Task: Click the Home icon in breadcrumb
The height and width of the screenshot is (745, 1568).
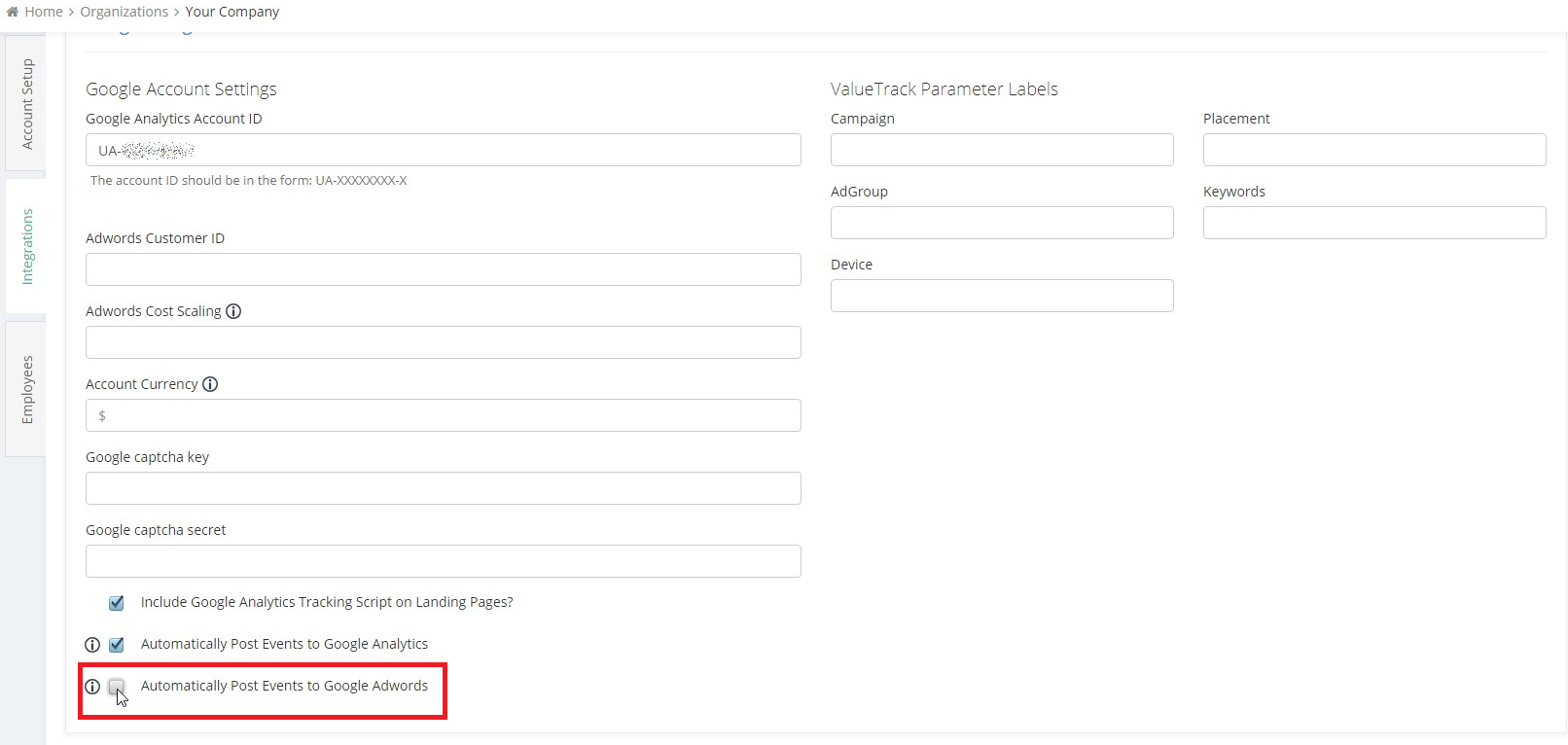Action: [13, 12]
